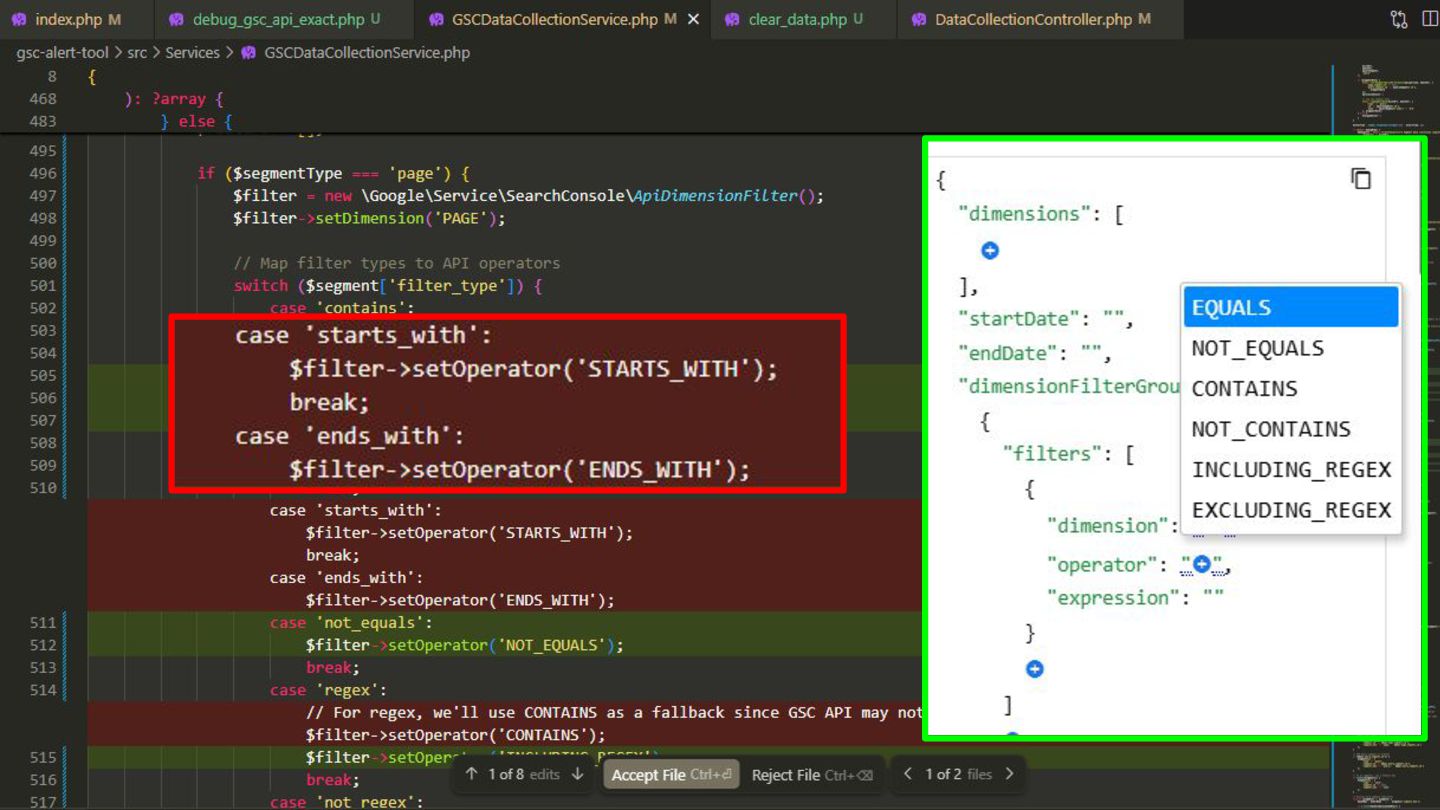Click the "expression" value field
Screen dimensions: 1440x810
1213,598
